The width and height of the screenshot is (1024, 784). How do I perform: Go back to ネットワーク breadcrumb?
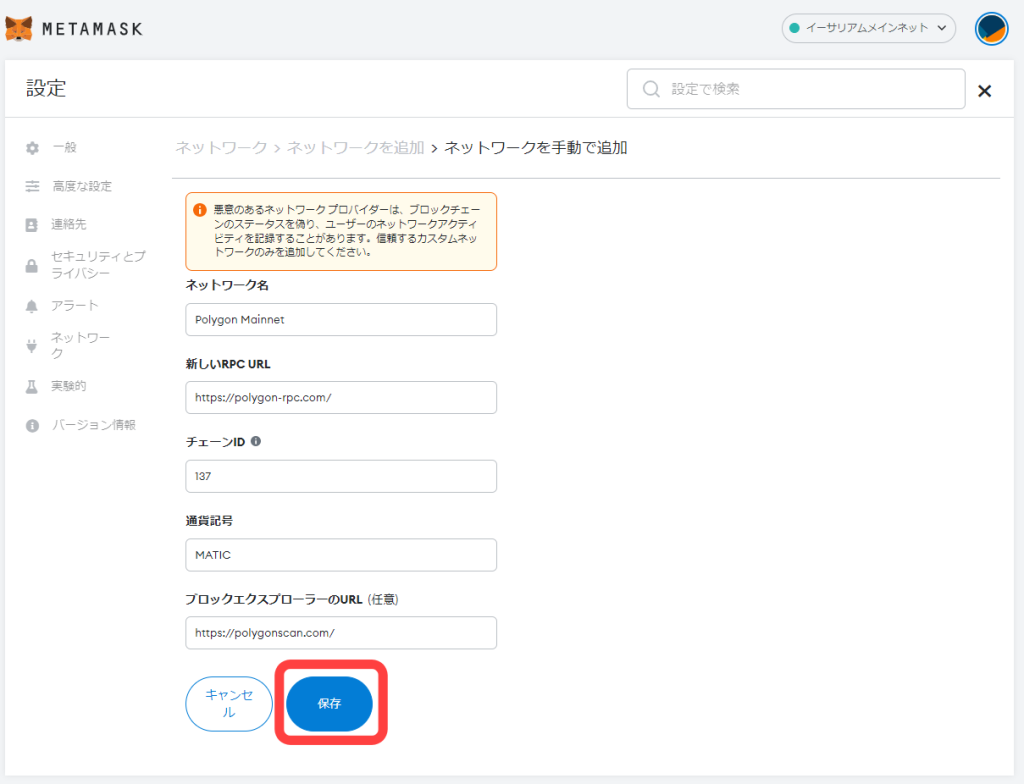coord(221,148)
